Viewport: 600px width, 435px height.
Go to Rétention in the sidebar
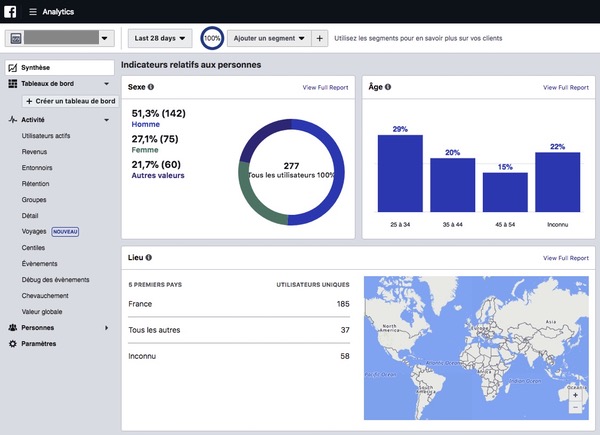(38, 183)
